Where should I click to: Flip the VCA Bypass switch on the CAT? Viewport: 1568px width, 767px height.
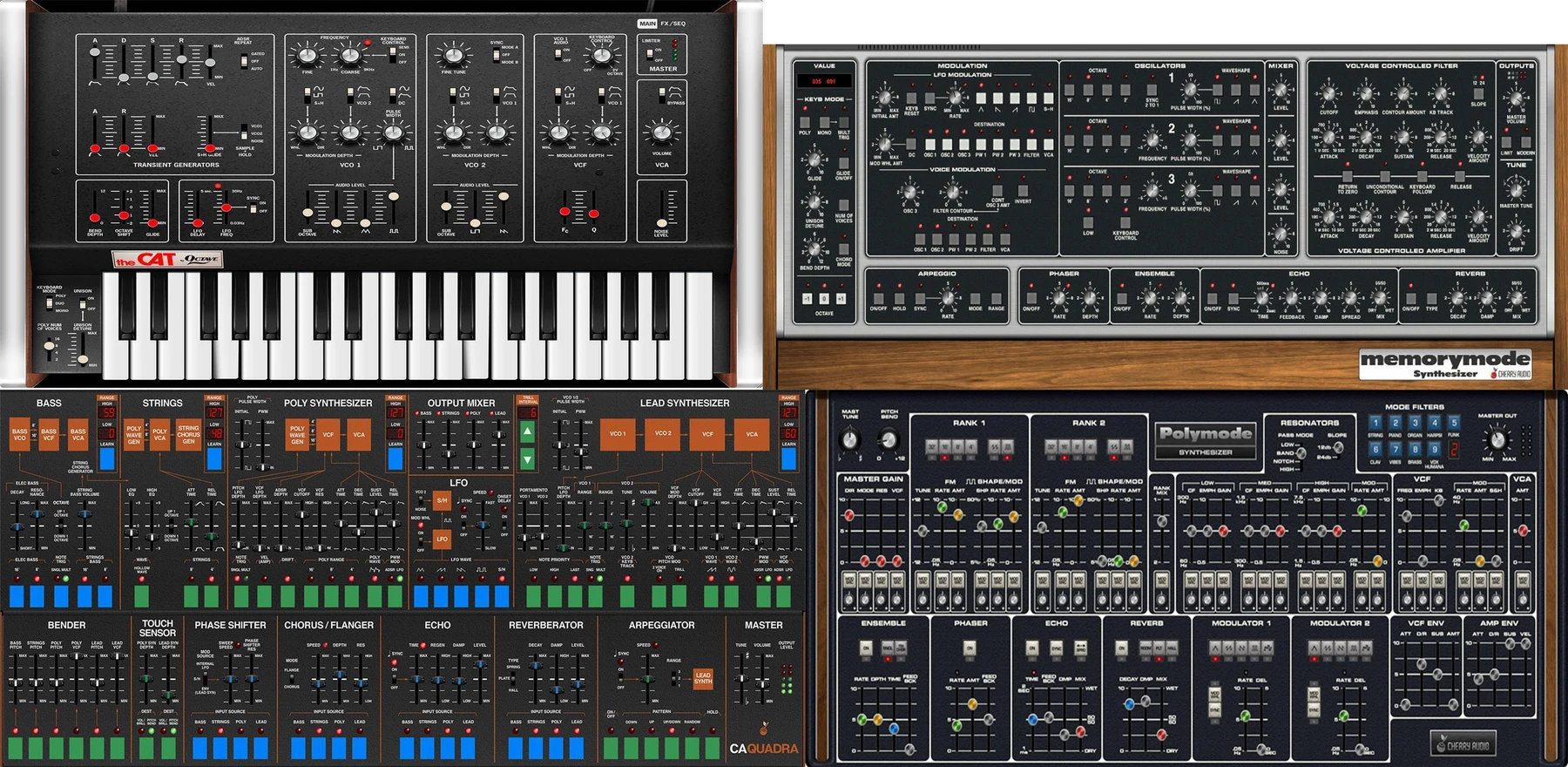click(x=662, y=96)
